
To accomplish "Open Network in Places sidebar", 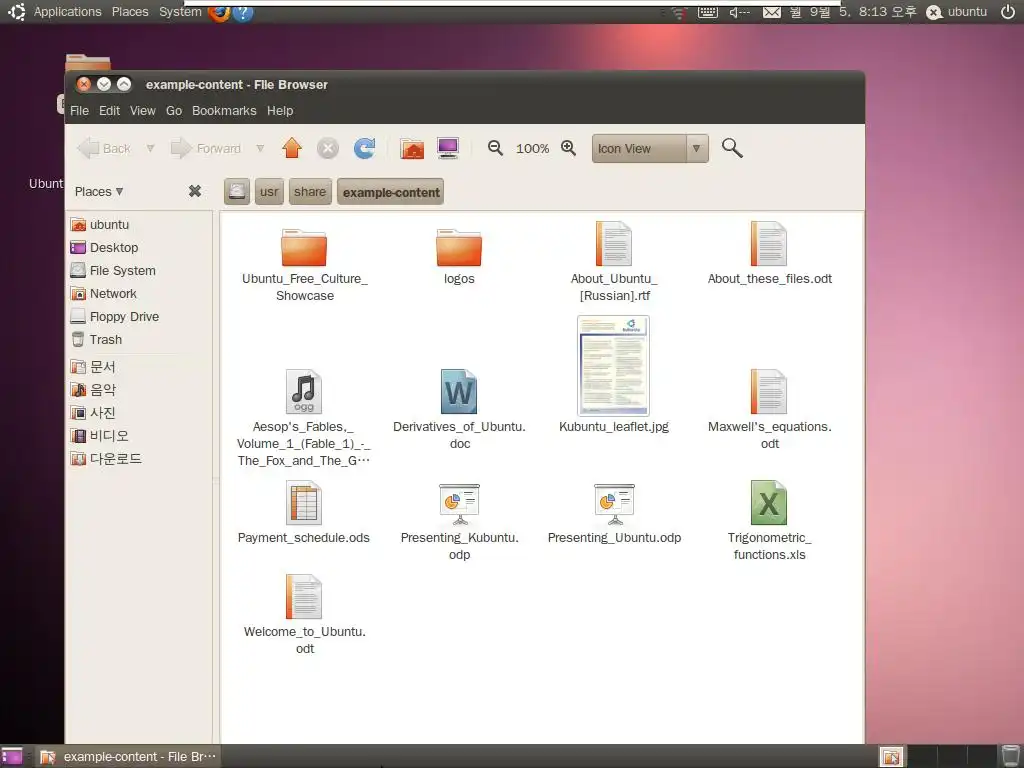I will (140, 293).
